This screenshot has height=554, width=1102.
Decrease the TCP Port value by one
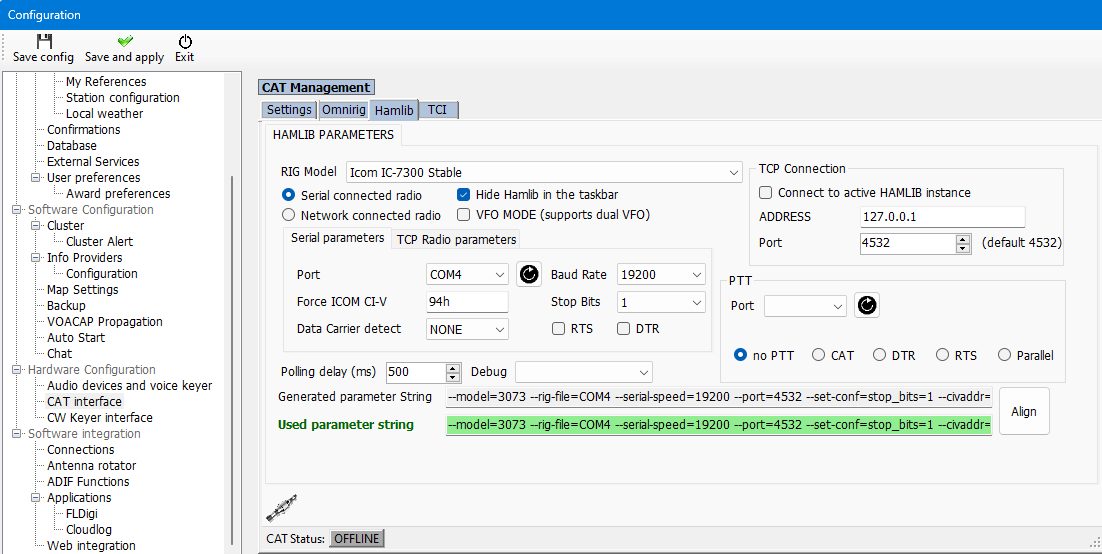tap(963, 247)
